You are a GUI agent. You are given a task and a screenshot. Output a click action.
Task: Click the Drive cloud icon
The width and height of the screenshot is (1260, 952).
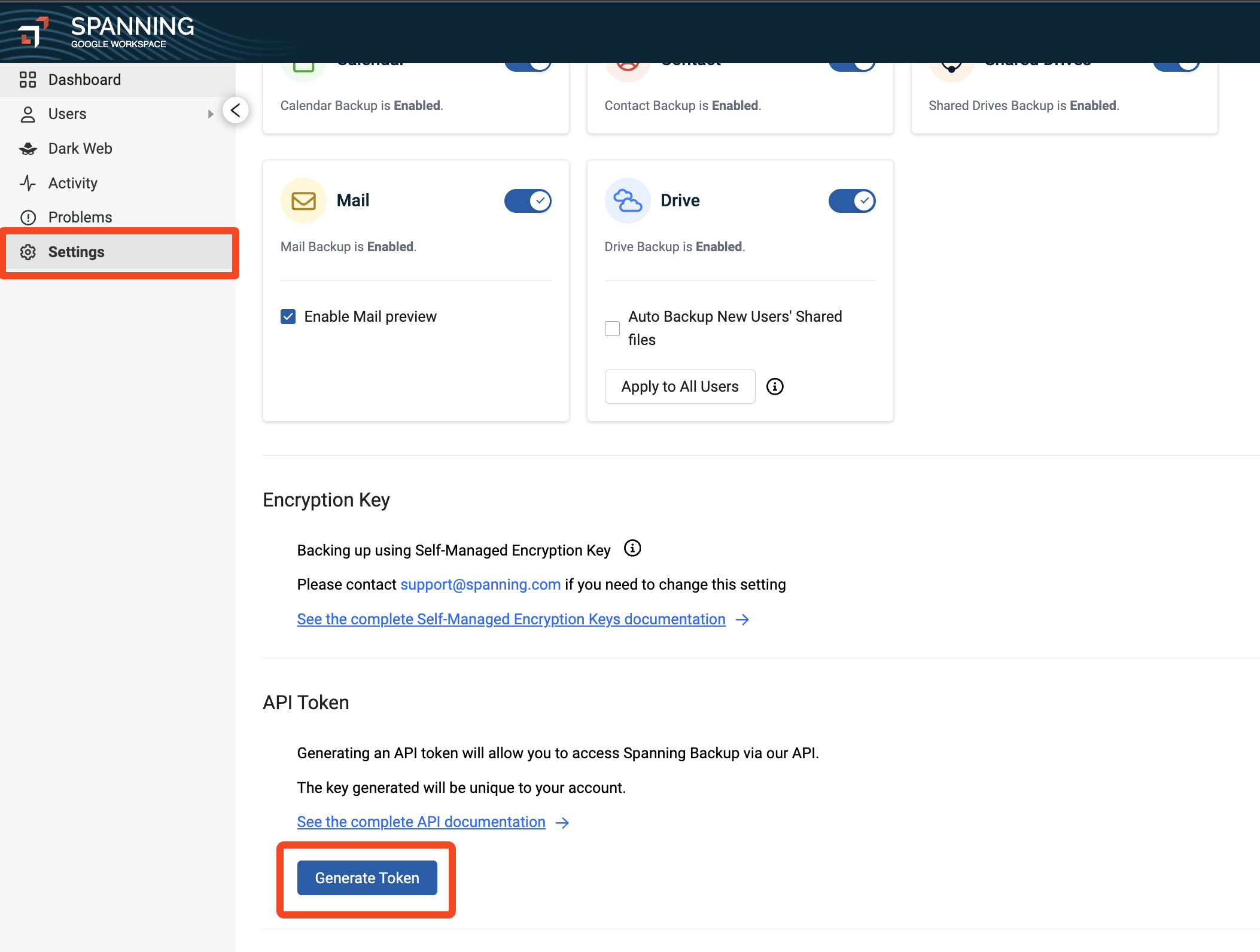coord(628,200)
